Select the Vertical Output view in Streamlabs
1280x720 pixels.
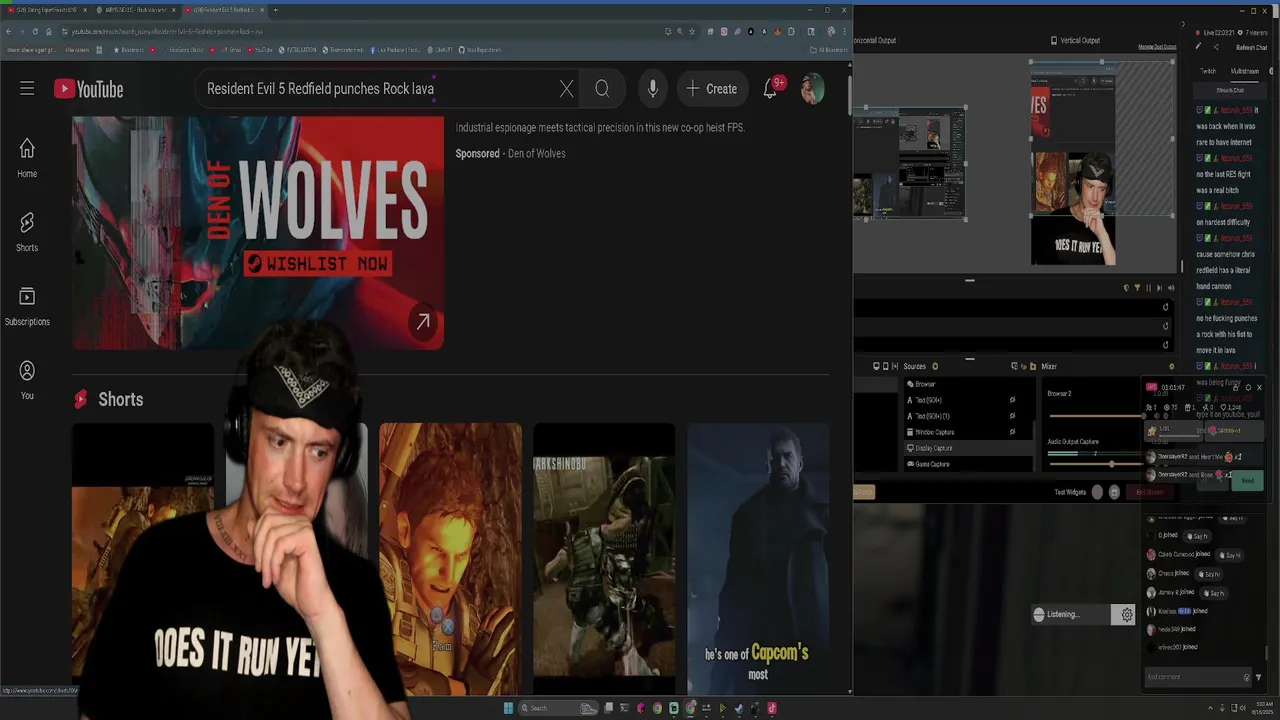point(1075,40)
